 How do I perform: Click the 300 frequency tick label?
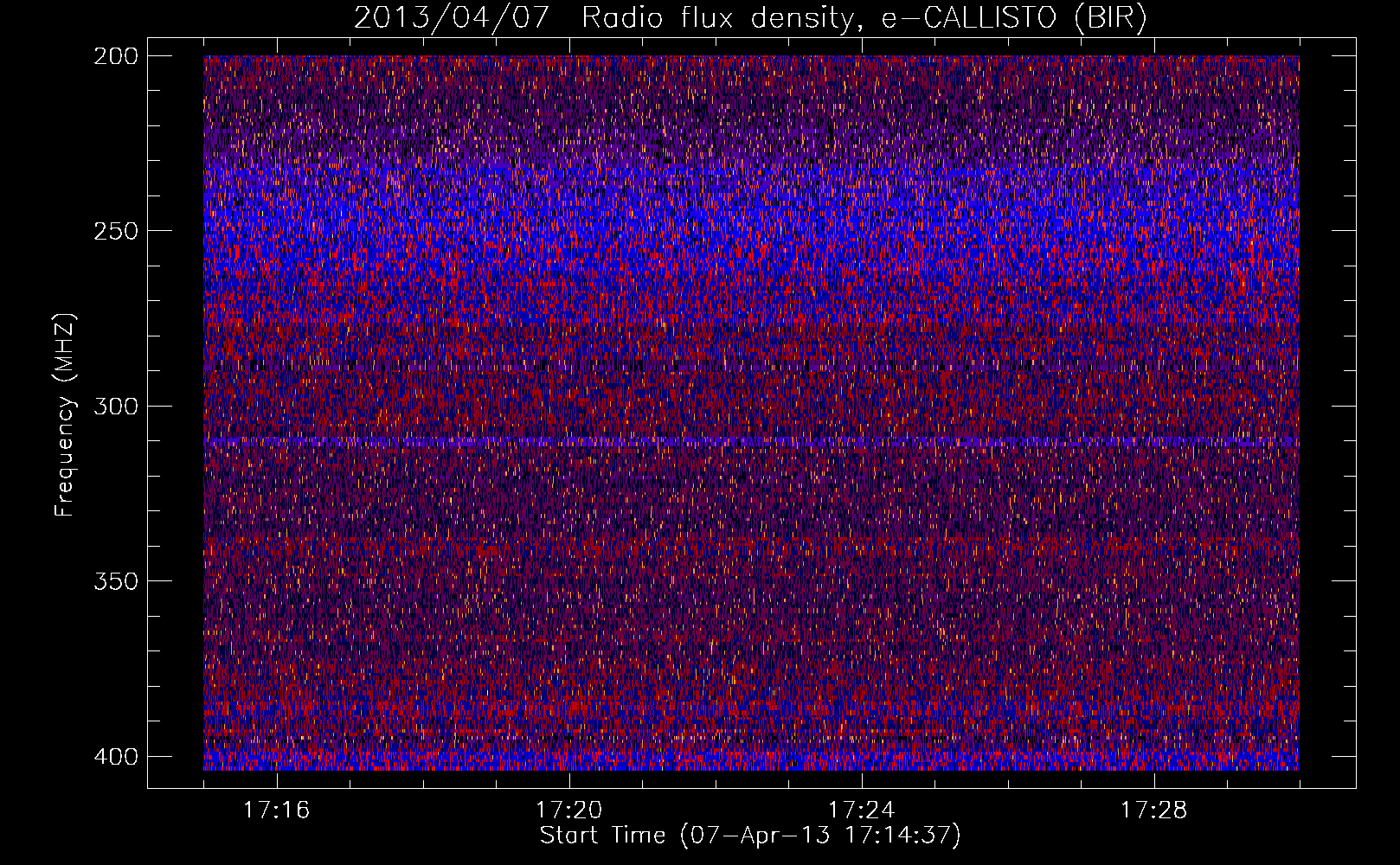(x=115, y=407)
